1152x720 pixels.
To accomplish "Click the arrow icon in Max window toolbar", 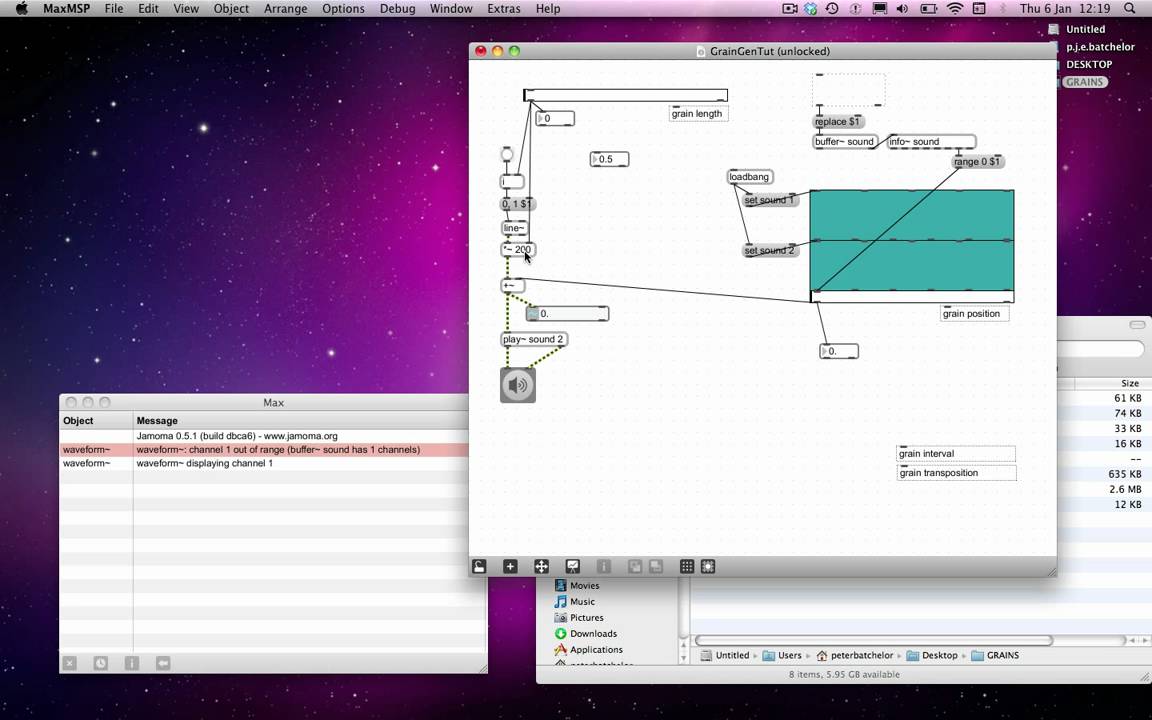I will (163, 663).
